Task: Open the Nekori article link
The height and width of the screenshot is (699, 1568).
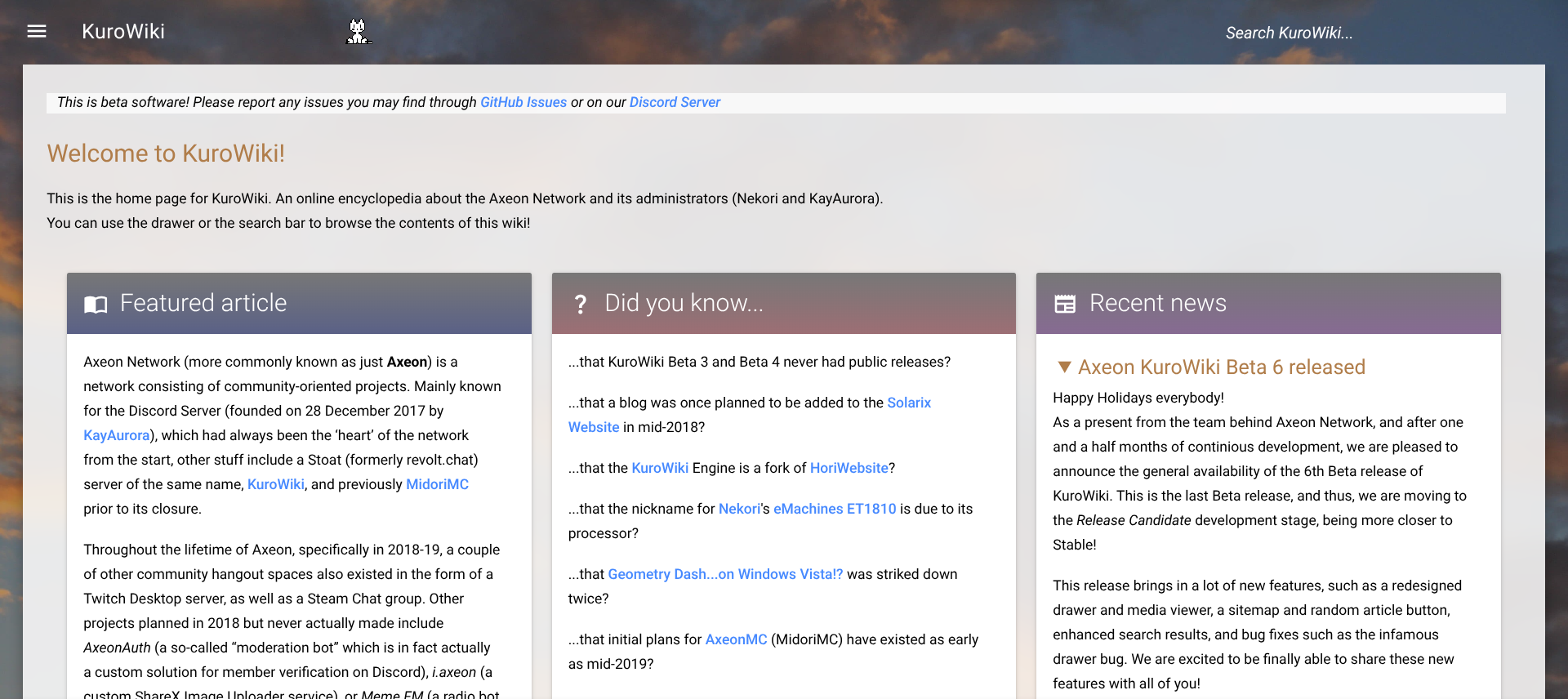Action: coord(740,509)
